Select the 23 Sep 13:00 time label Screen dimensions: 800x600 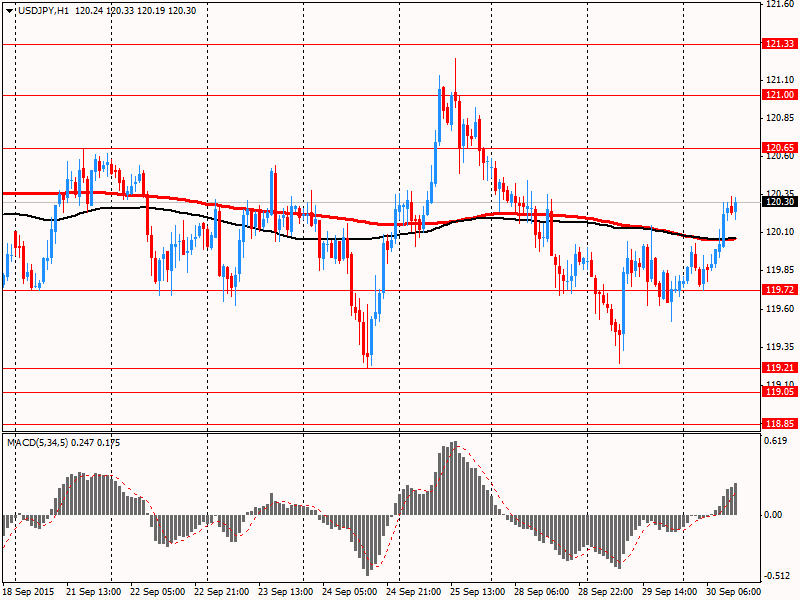(x=289, y=591)
